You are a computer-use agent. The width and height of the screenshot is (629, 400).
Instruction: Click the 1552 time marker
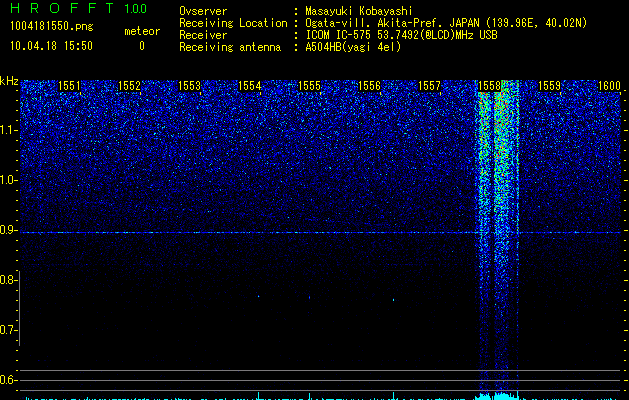coord(130,86)
